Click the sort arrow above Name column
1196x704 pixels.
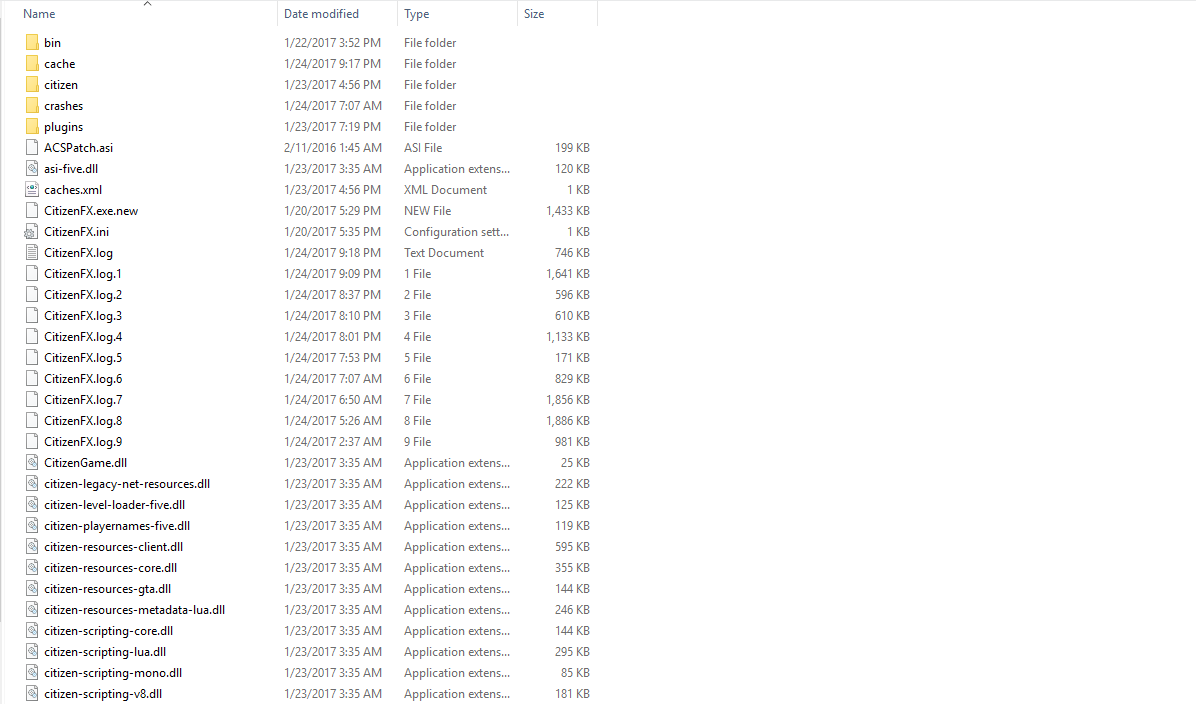(x=147, y=4)
